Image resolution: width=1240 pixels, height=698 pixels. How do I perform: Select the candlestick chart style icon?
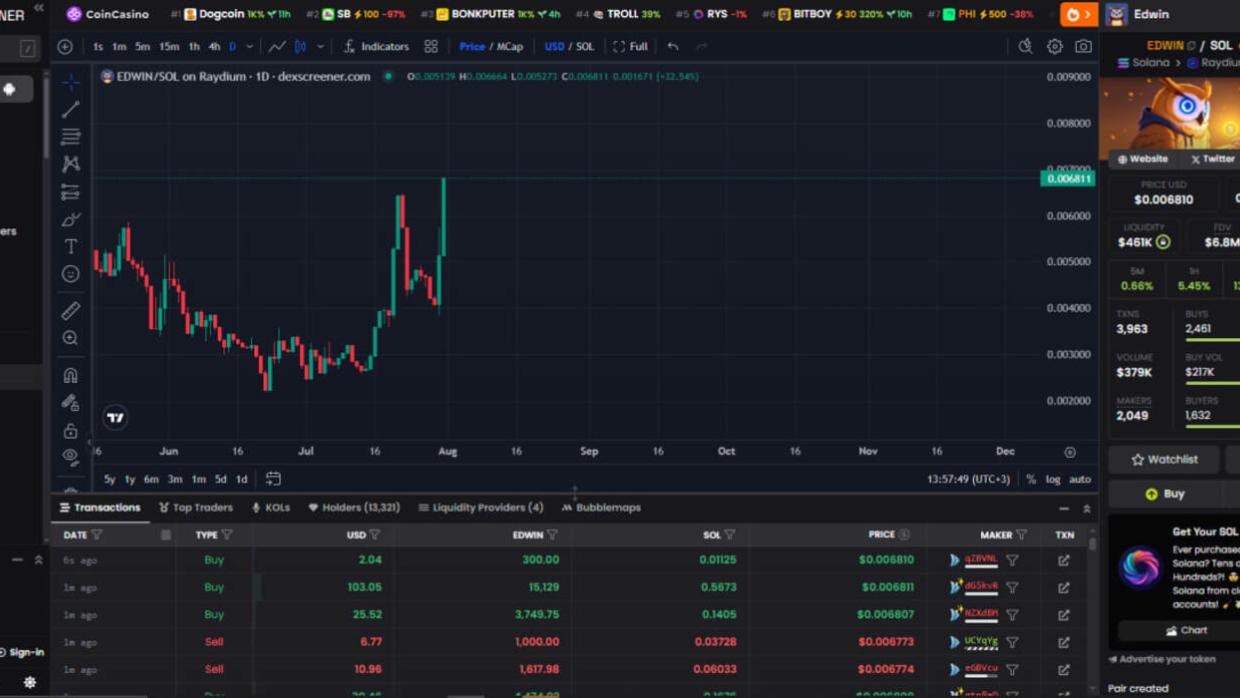coord(300,46)
